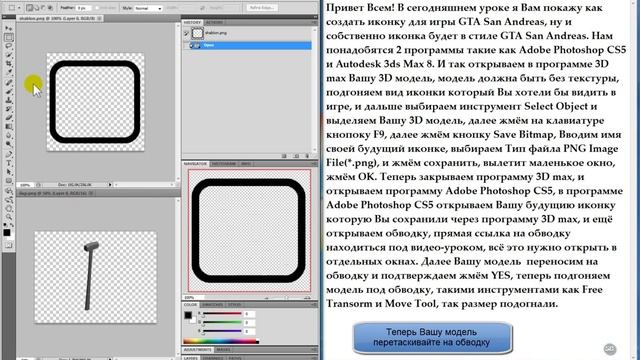Select the Dodge tool
640x360 pixels.
[x=8, y=144]
